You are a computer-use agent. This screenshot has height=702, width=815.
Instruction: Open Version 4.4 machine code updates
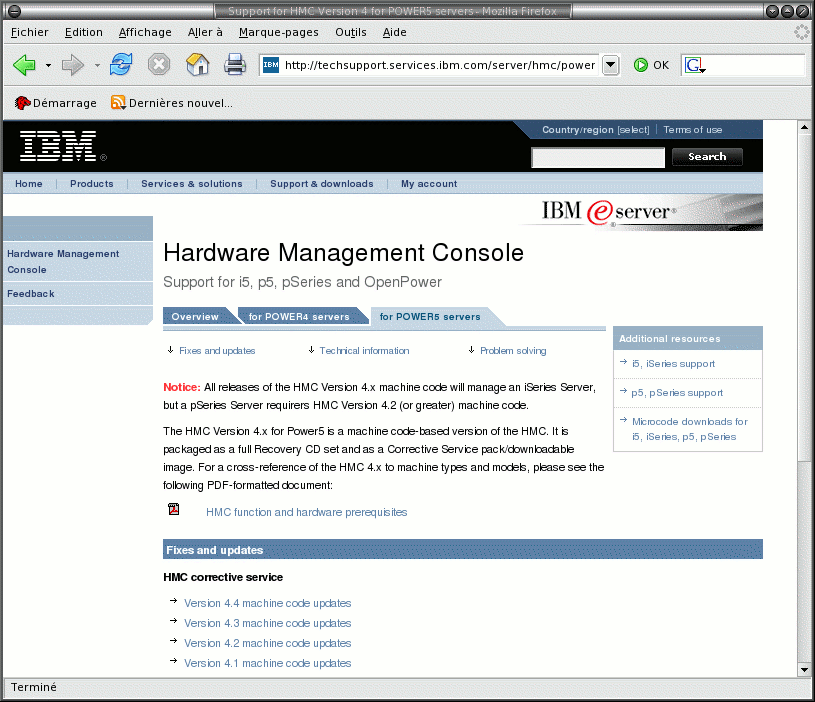point(268,603)
